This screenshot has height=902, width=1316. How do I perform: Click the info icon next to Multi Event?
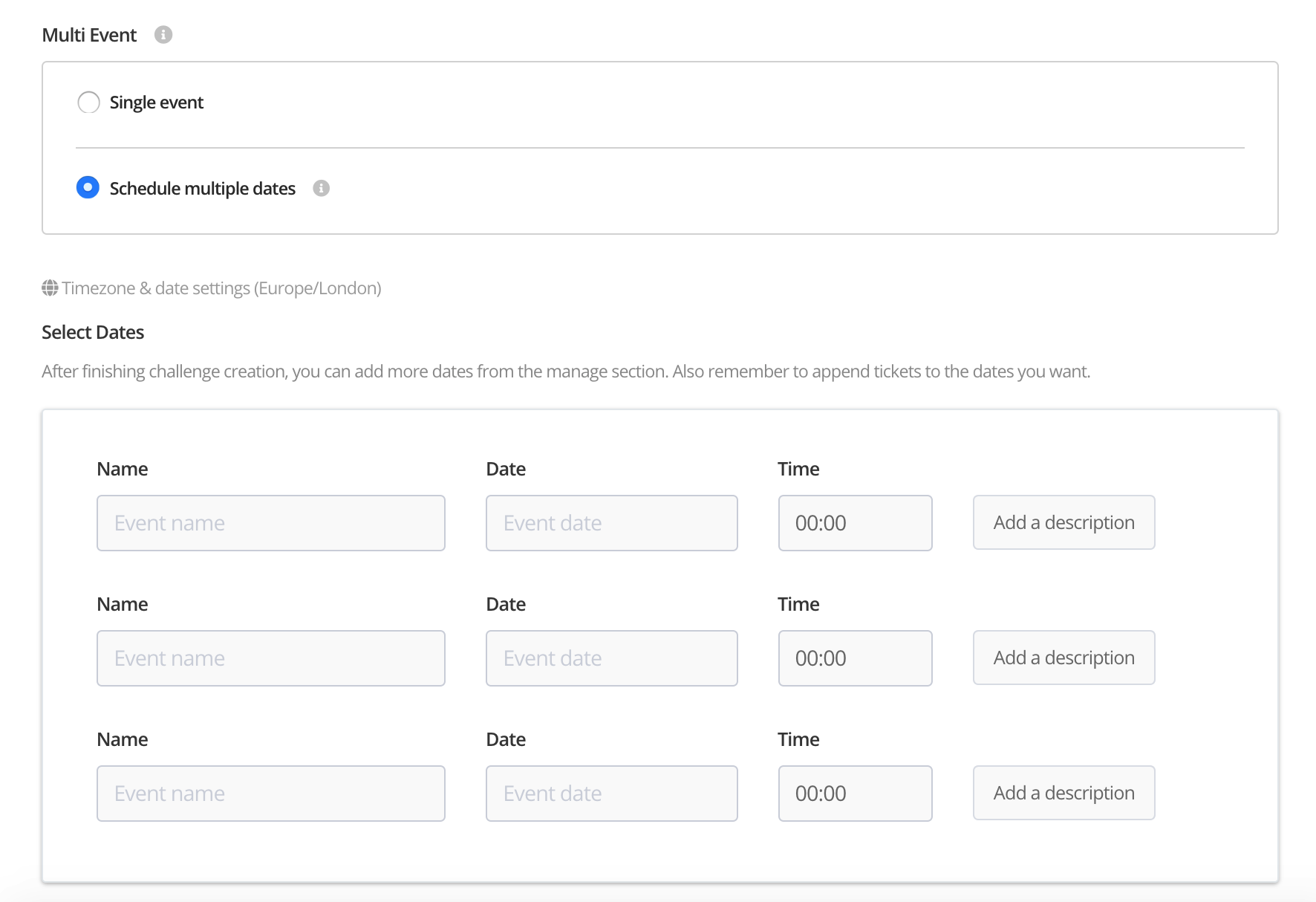click(x=163, y=35)
